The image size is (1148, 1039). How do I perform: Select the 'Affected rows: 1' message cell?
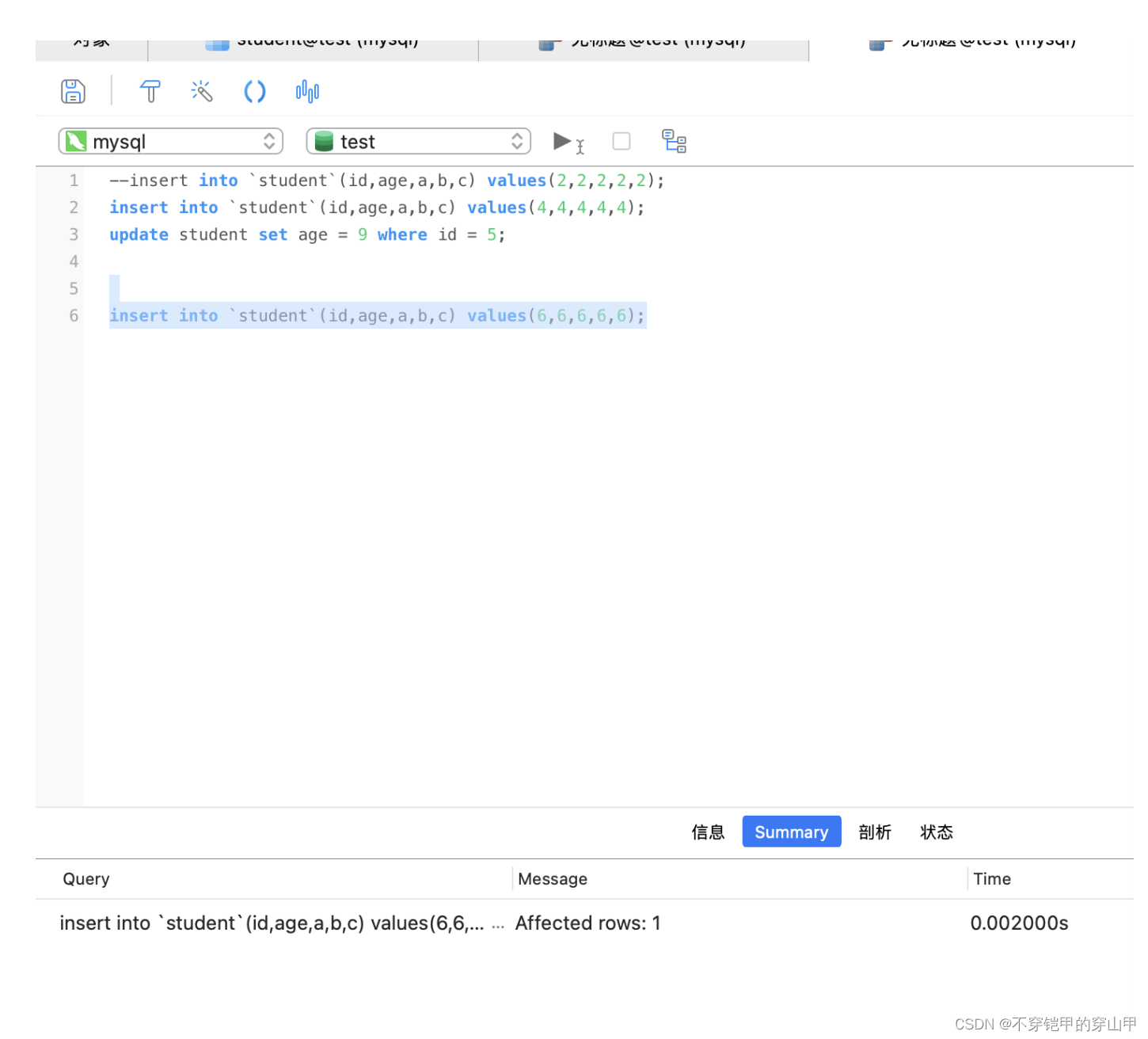(x=587, y=923)
